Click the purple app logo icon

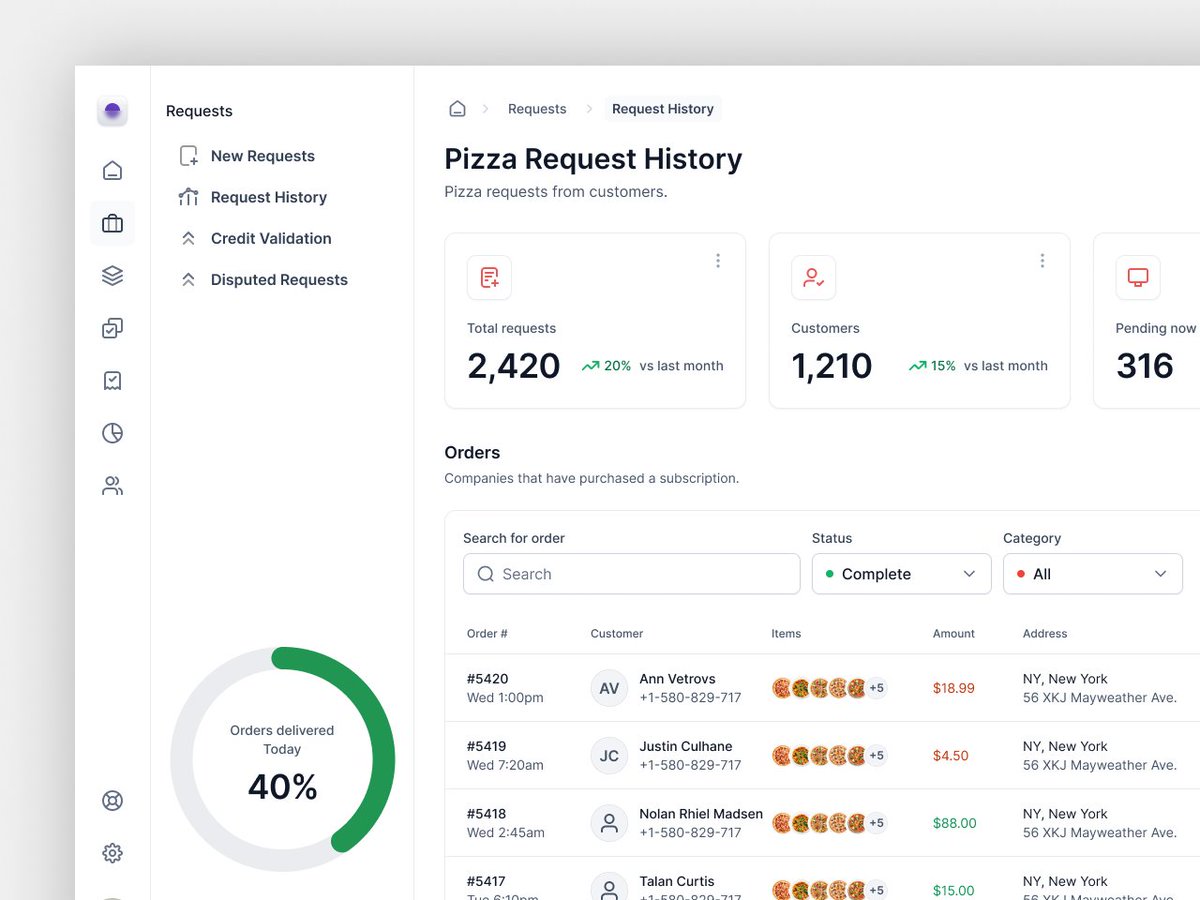[112, 111]
